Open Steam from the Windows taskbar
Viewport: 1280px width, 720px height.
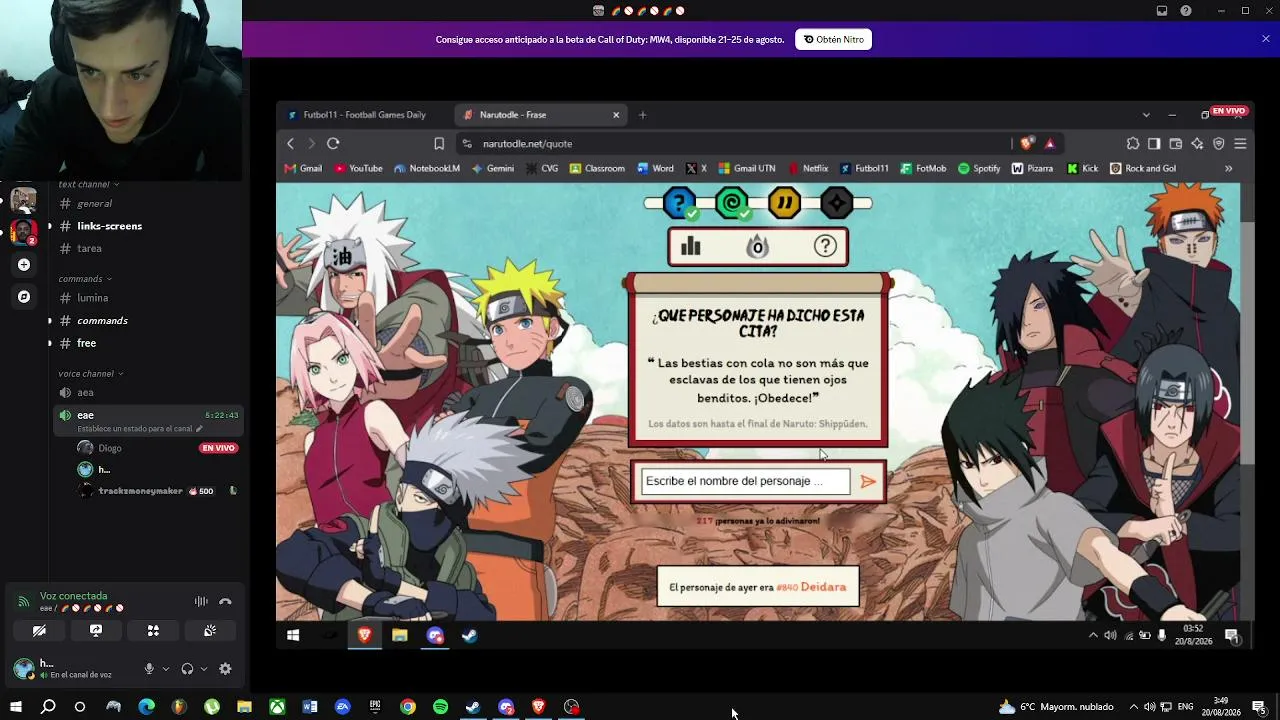[473, 707]
